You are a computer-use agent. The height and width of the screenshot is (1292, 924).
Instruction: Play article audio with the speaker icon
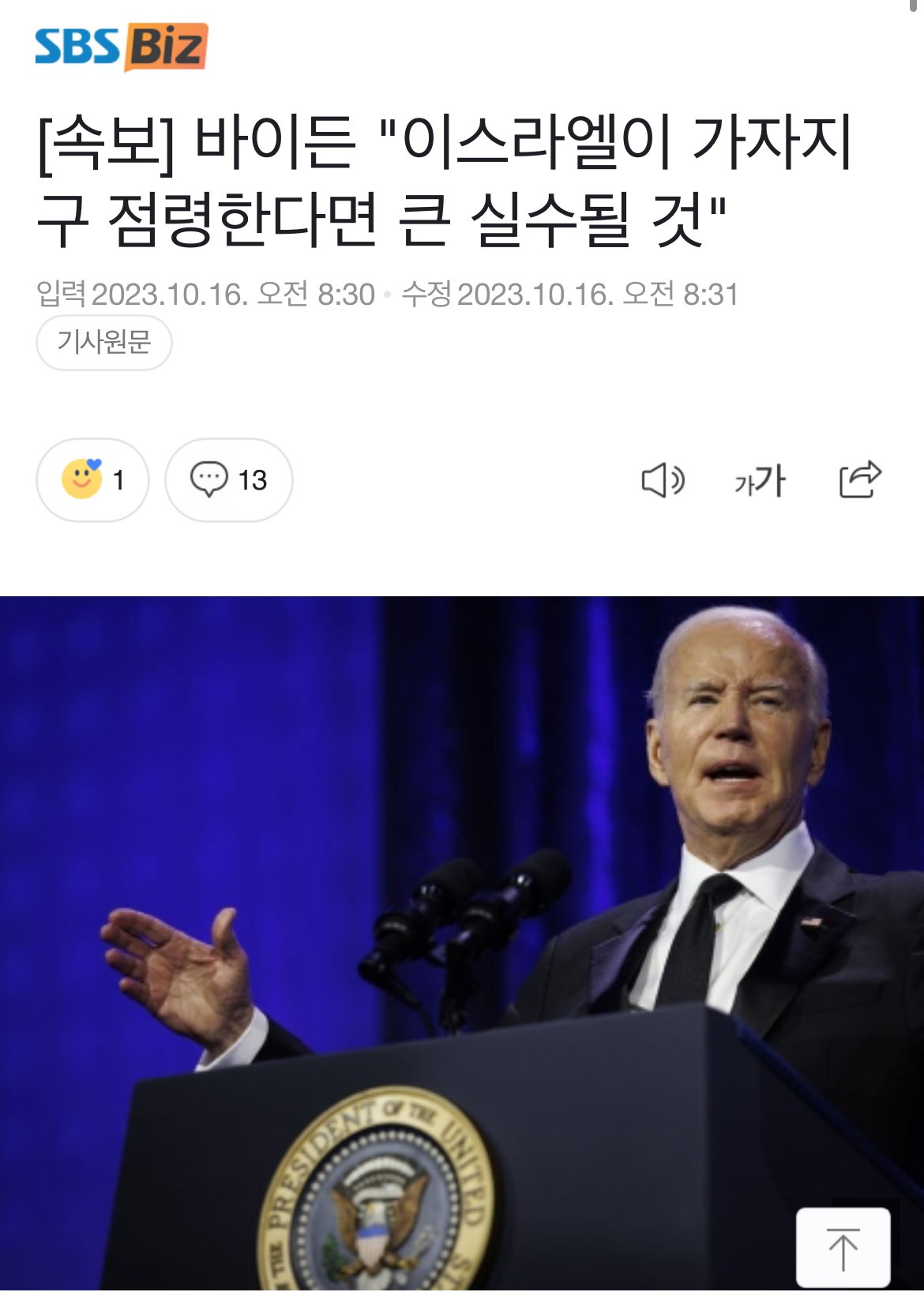(x=663, y=480)
